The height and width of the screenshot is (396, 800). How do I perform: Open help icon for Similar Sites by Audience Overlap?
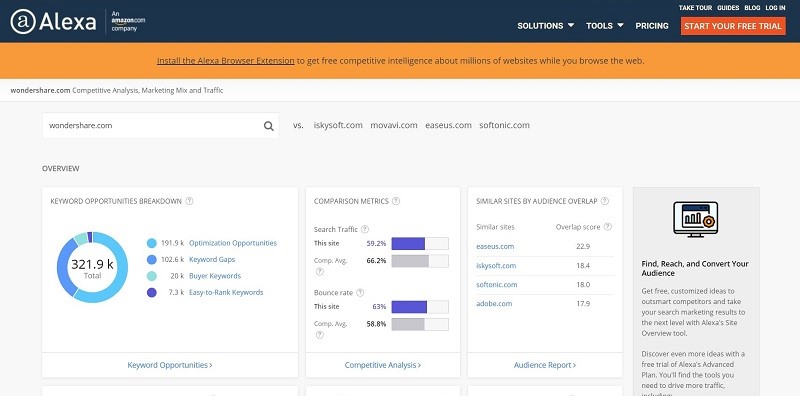click(605, 201)
